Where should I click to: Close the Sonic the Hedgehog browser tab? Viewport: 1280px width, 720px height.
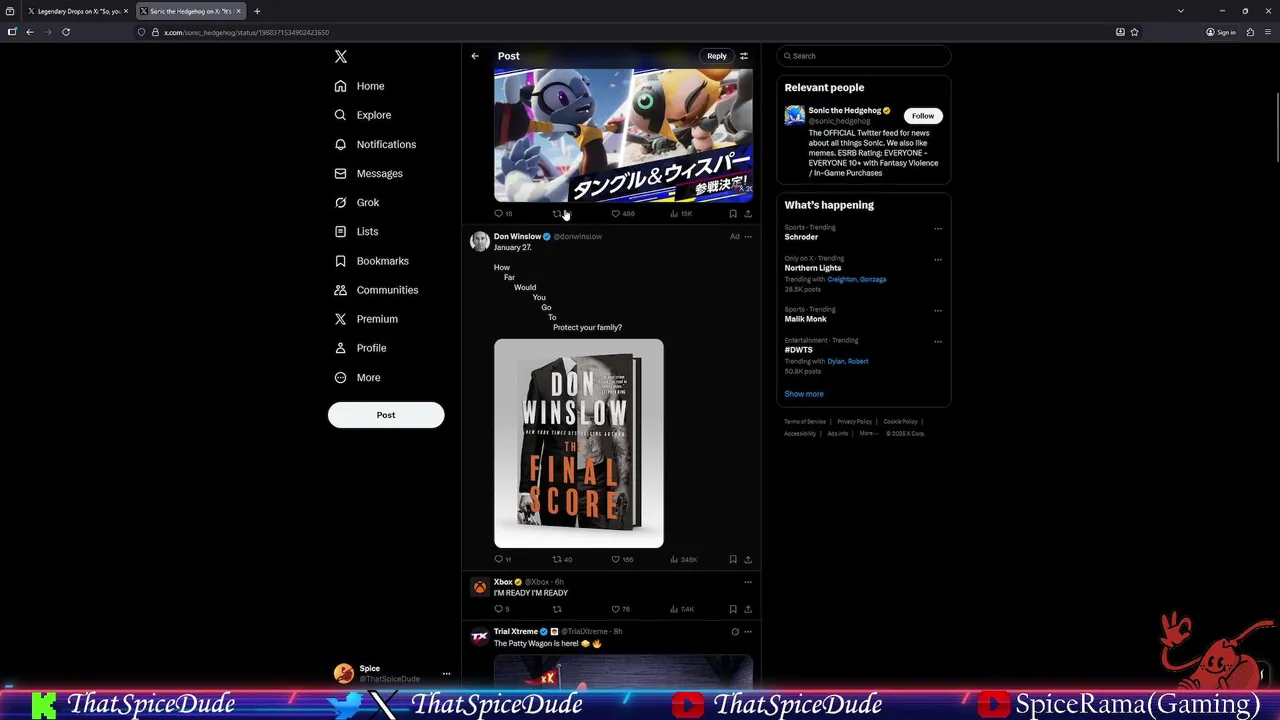click(x=238, y=11)
